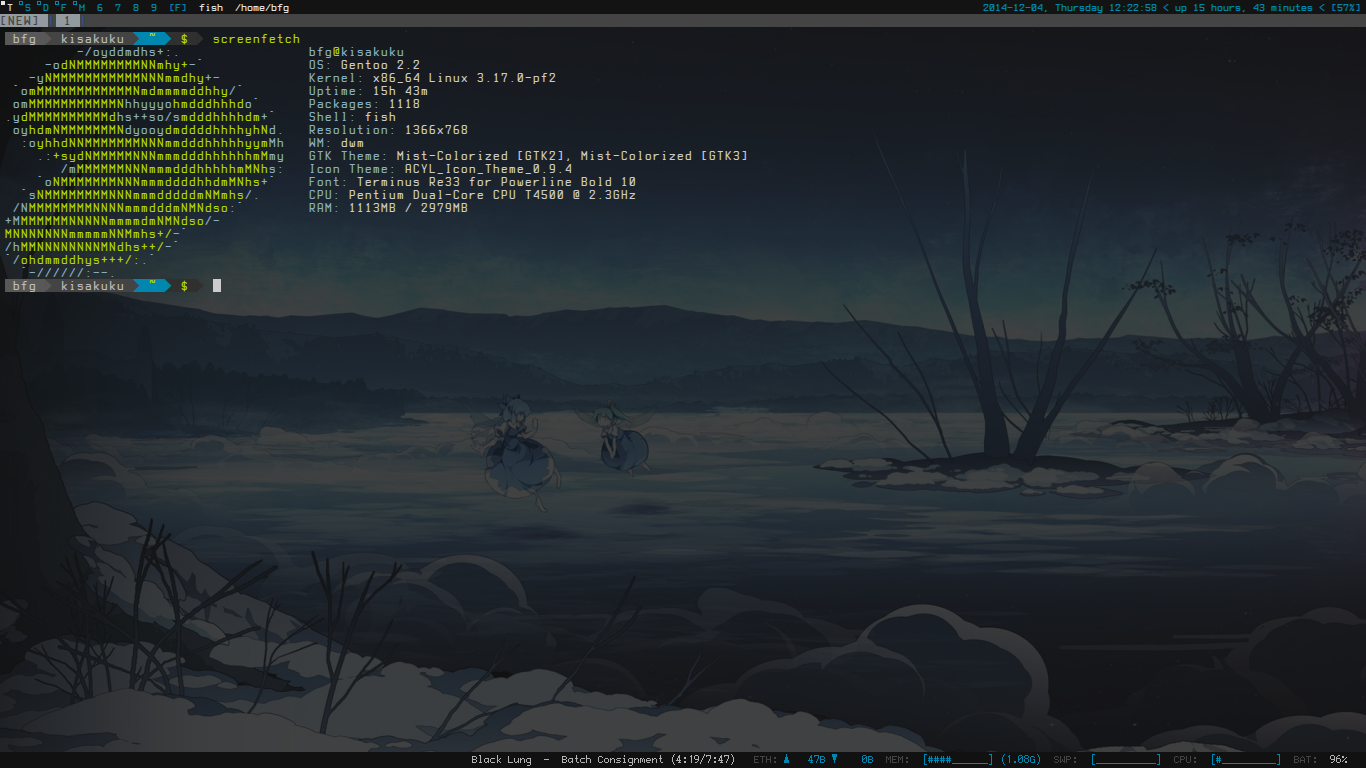This screenshot has height=768, width=1366.
Task: Click the [F] layout indicator
Action: click(178, 7)
